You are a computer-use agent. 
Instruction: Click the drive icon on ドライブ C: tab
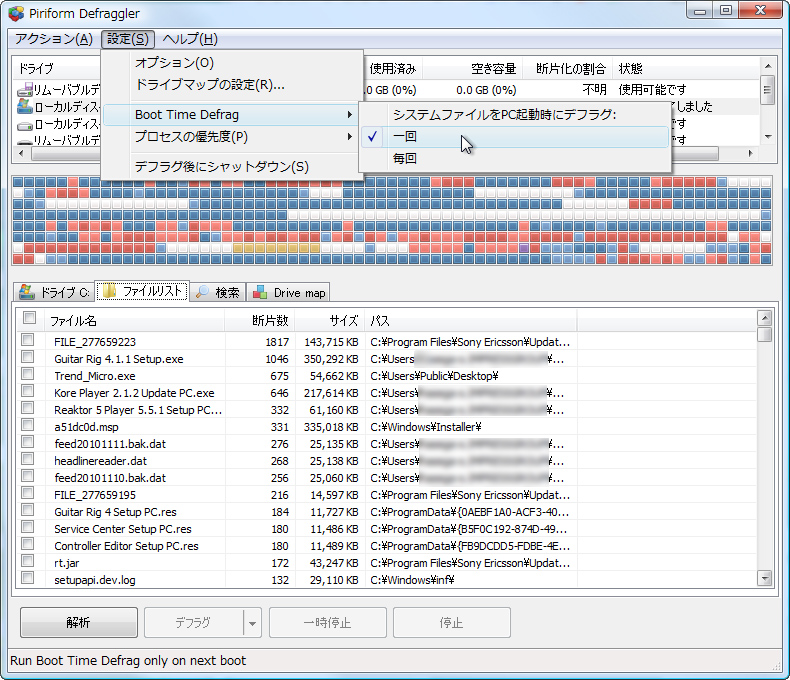(x=27, y=292)
